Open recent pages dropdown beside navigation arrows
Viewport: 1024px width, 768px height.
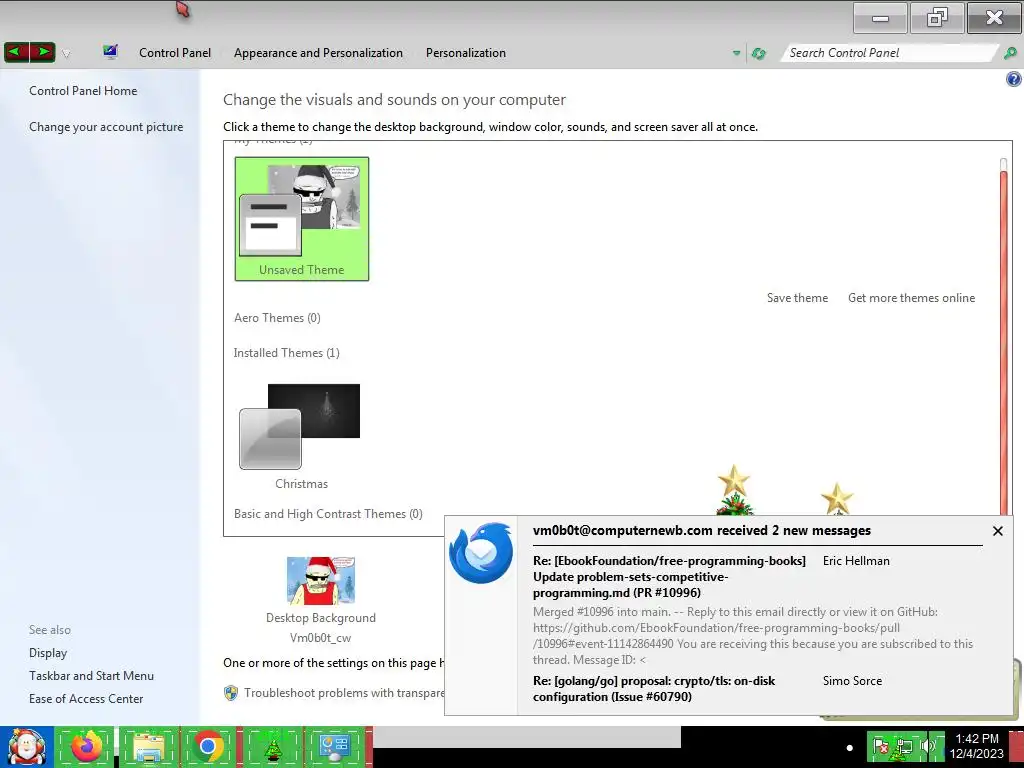(66, 54)
